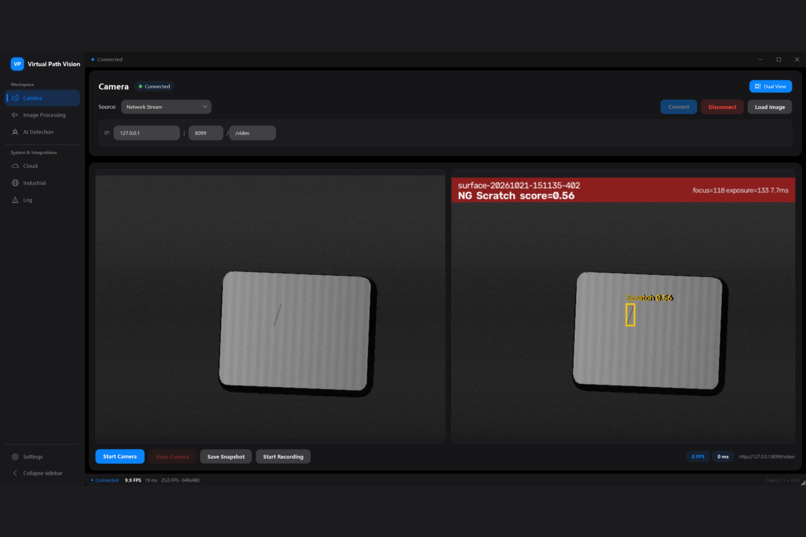Click the Save Snapshot button
This screenshot has width=806, height=537.
click(226, 456)
